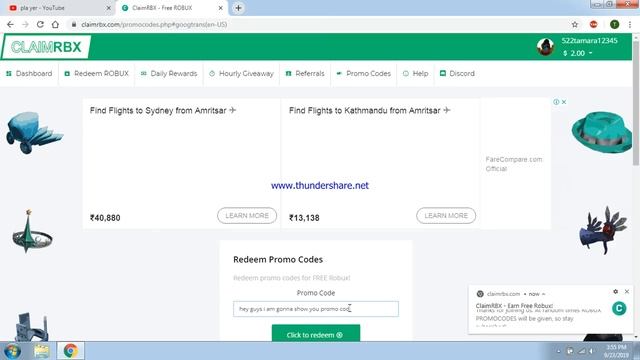Screen dimensions: 640x360
Task: Go to Daily Rewards
Action: point(169,73)
